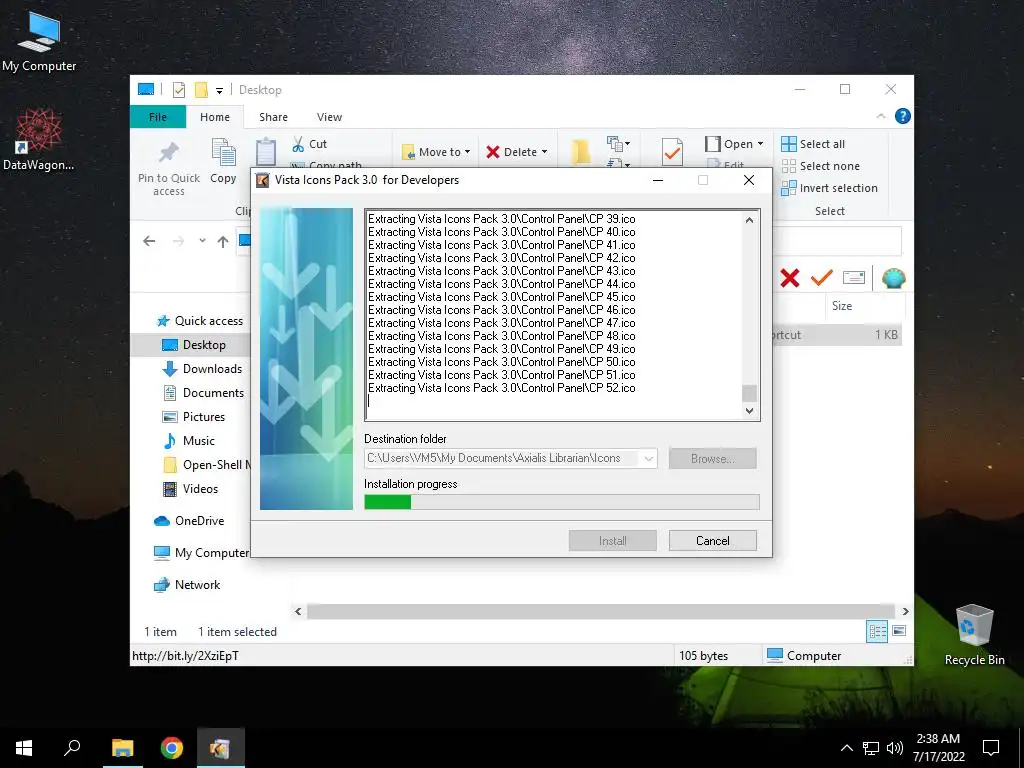
Task: Click the orange checkmark toolbar icon
Action: tap(822, 278)
